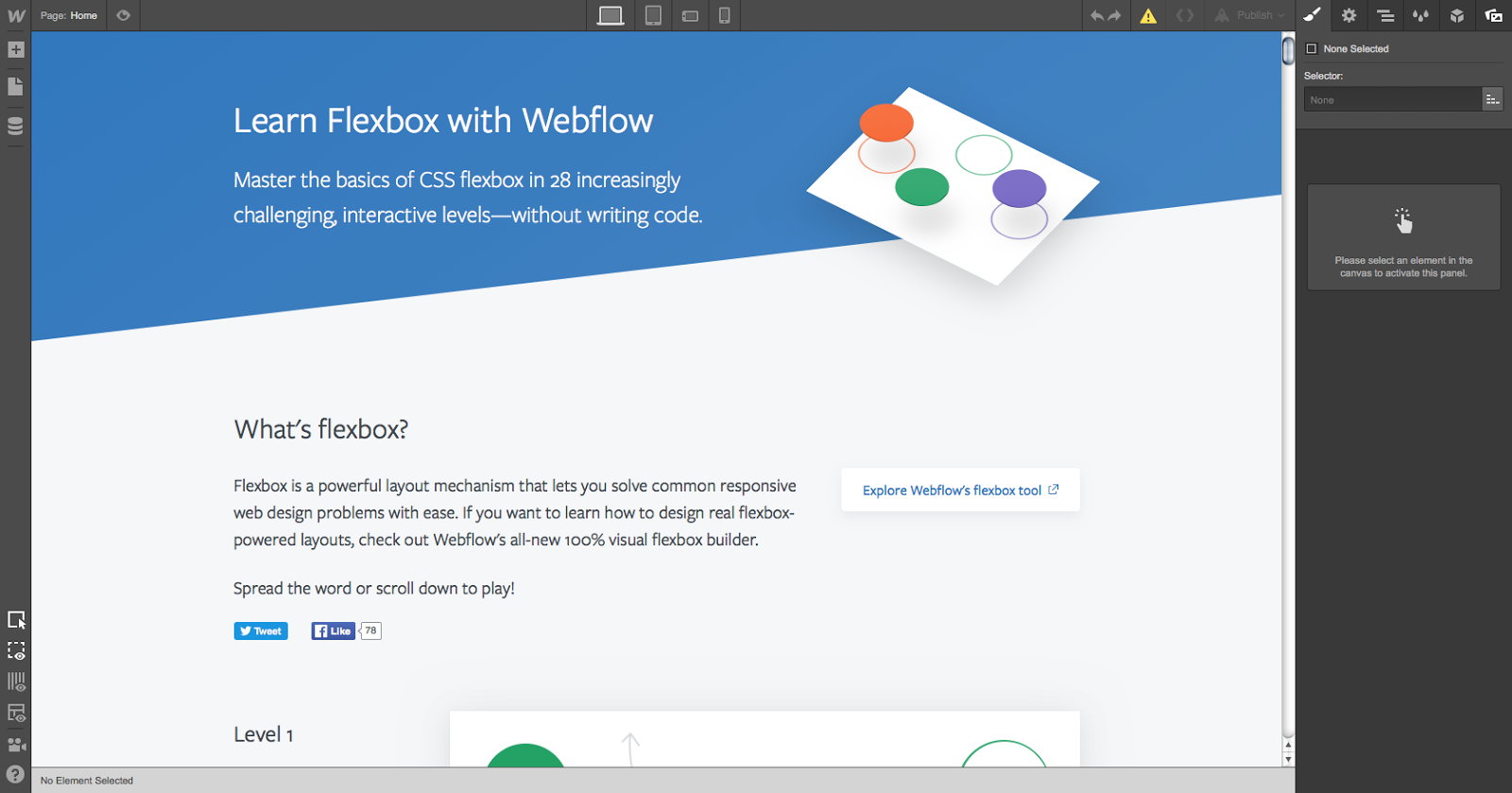Image resolution: width=1512 pixels, height=793 pixels.
Task: Click the orange circle in hero illustration
Action: coord(886,123)
